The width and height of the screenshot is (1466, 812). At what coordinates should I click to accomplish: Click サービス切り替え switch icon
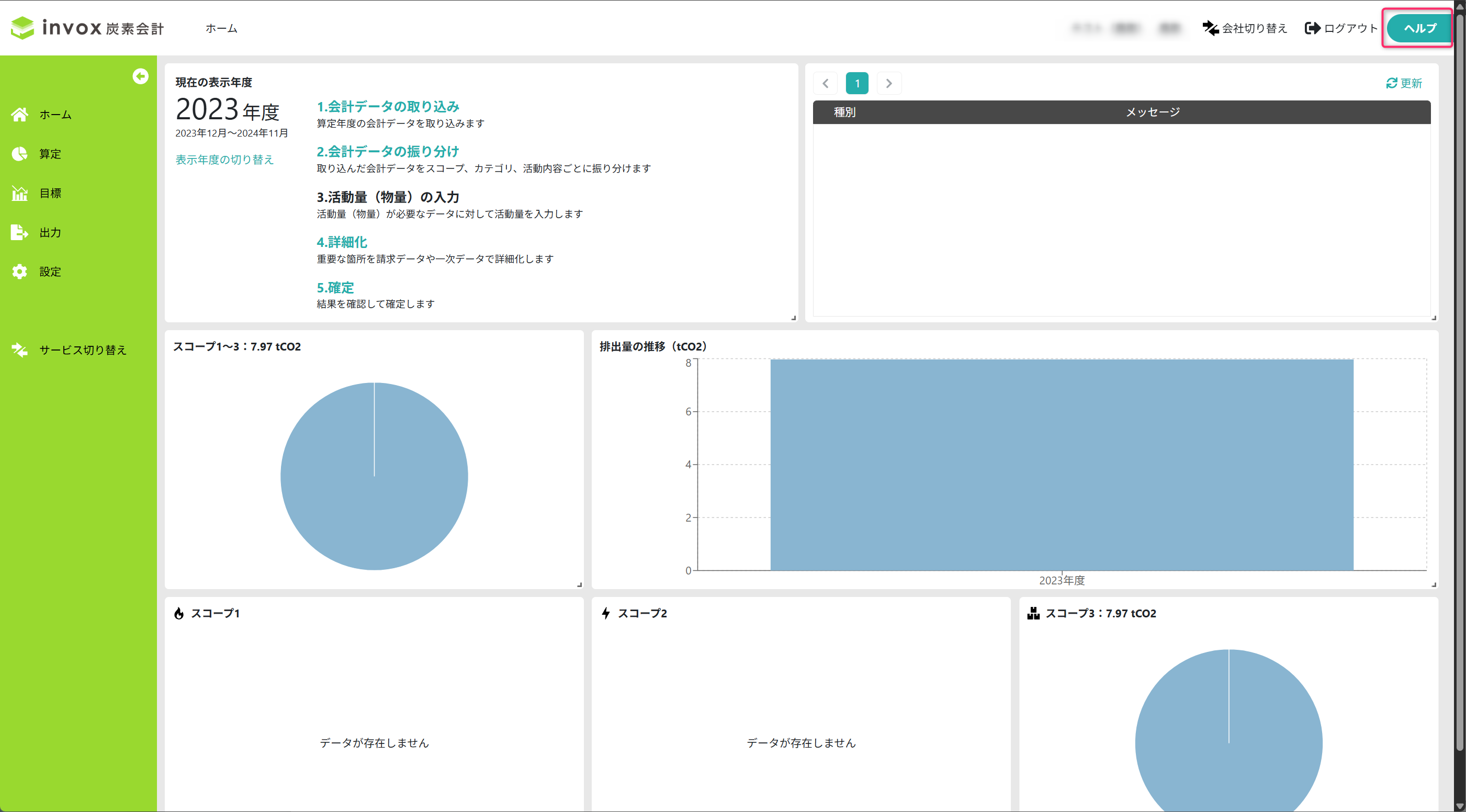pyautogui.click(x=20, y=349)
